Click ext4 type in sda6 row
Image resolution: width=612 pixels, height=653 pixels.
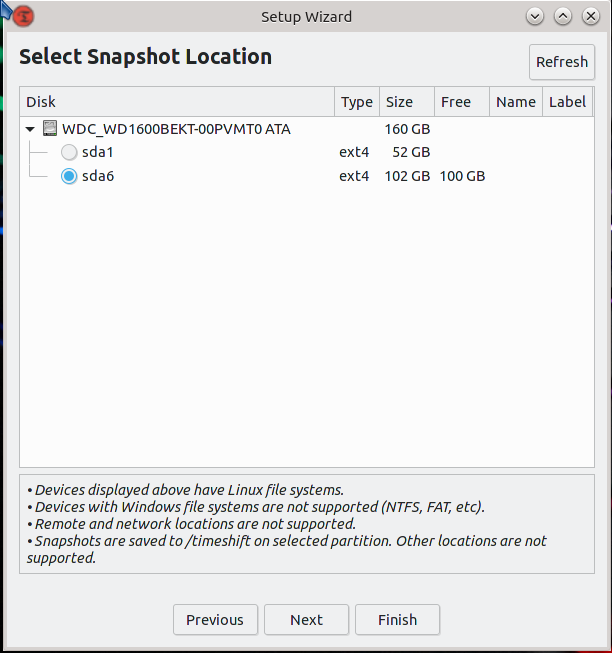click(354, 176)
